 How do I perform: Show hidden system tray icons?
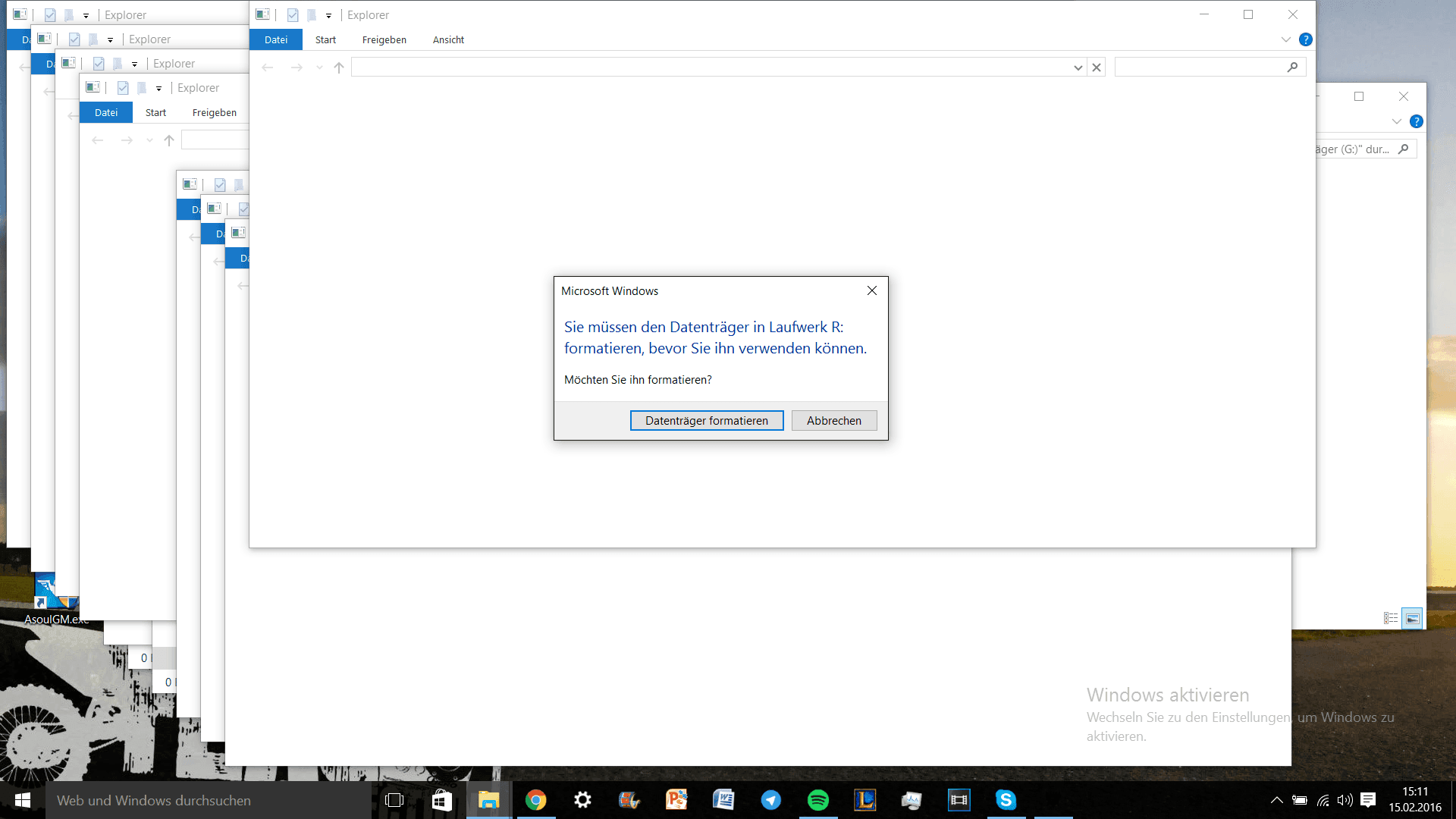click(1277, 800)
